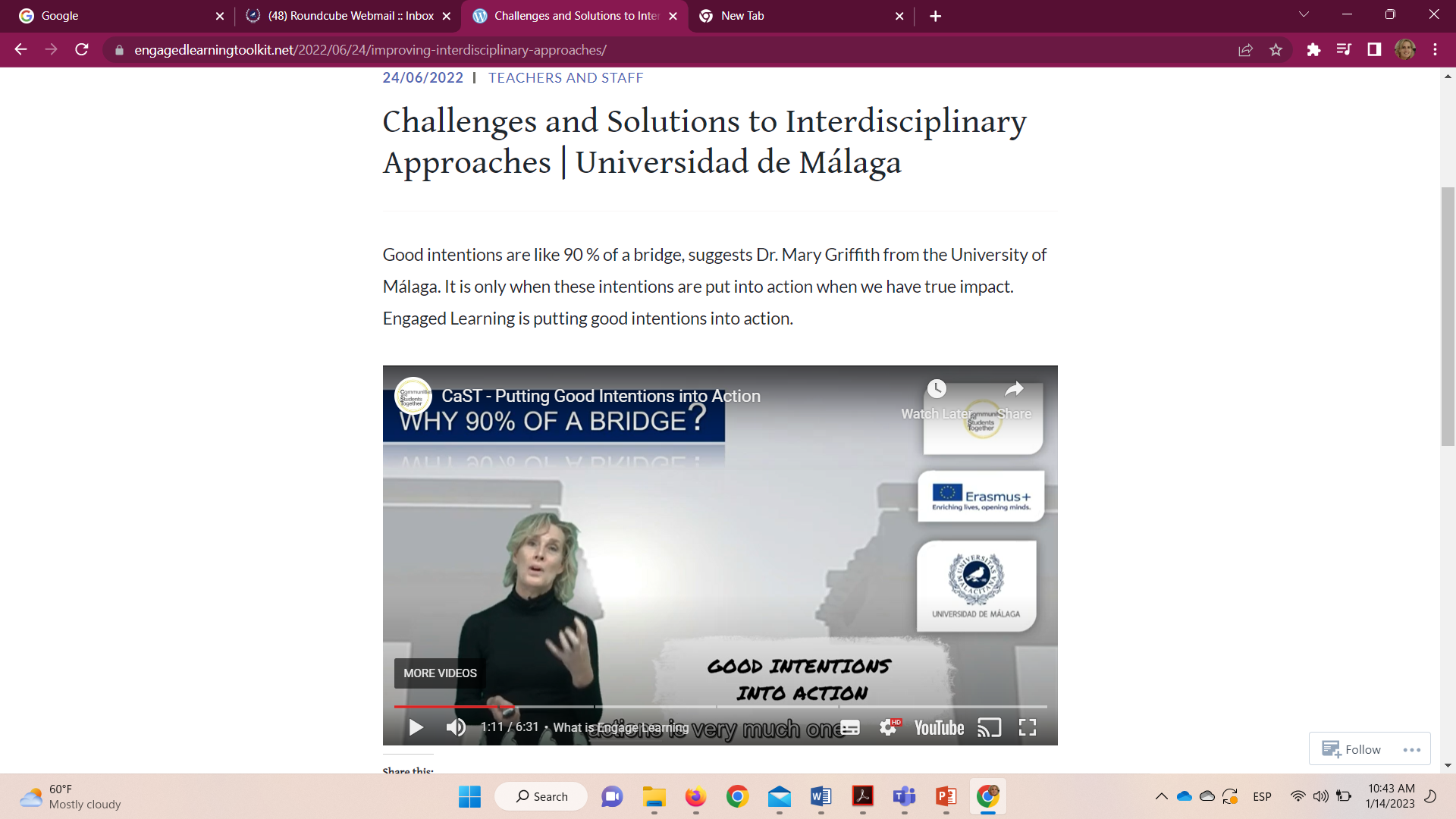Open the video channel avatar logo
Screen dimensions: 1456x819
[x=413, y=396]
